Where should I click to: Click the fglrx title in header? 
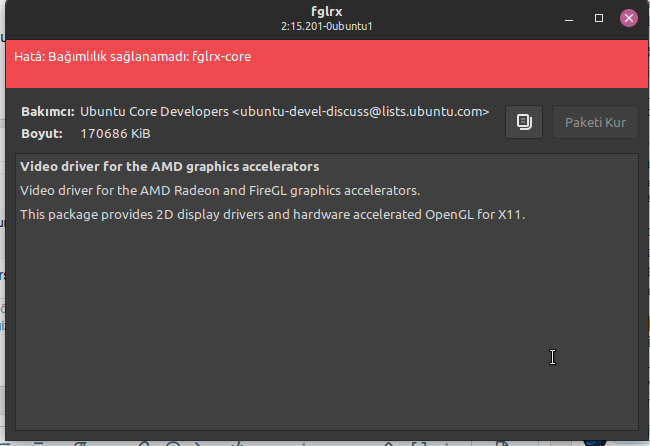(x=324, y=11)
